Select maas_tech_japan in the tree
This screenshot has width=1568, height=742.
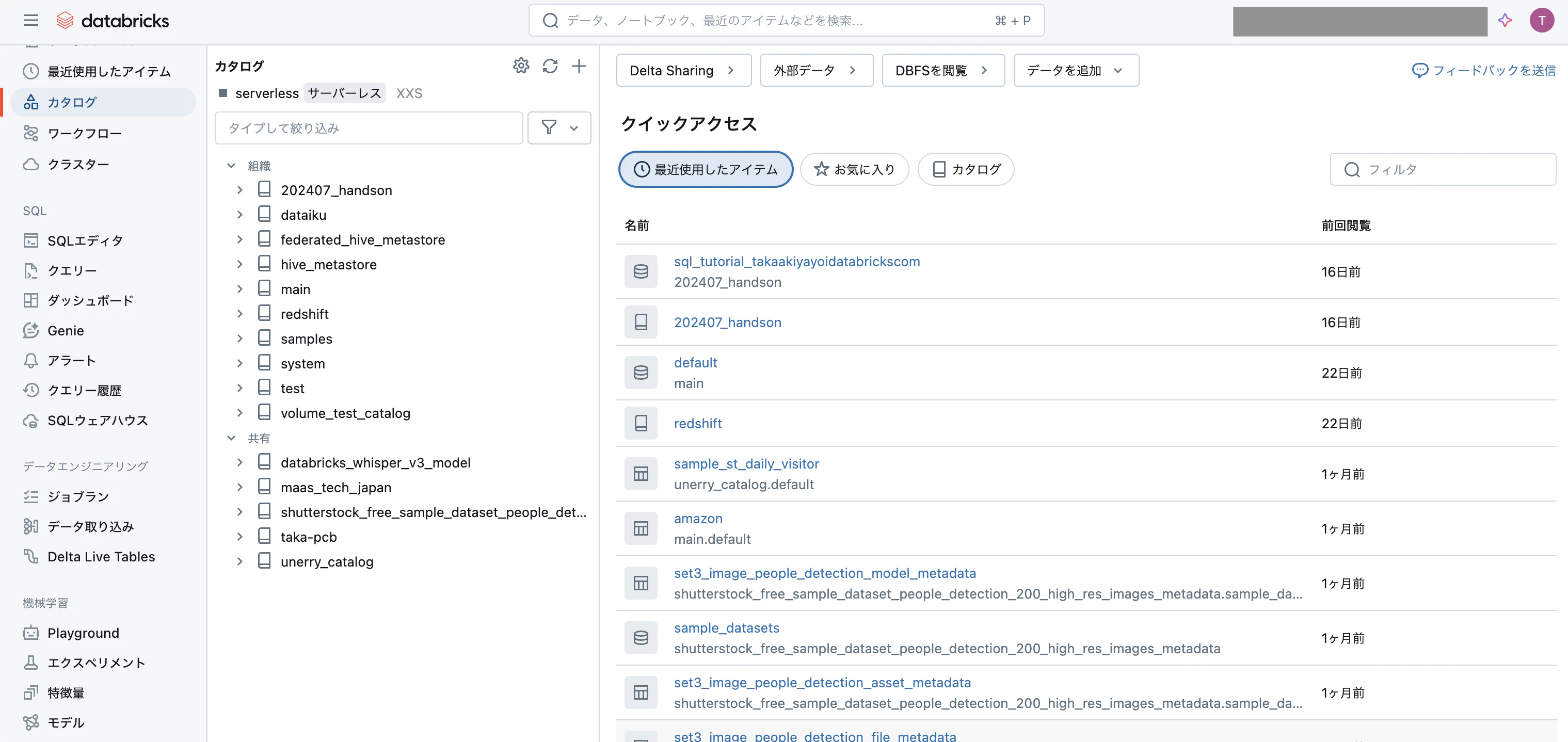pos(336,488)
